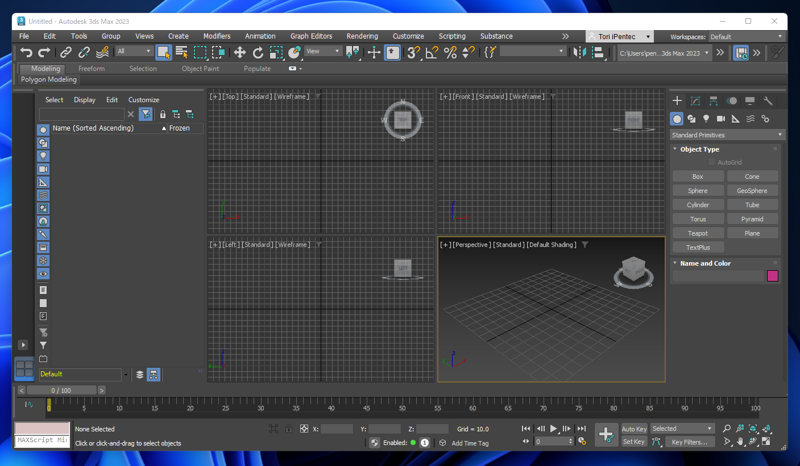Click the Play Animation button
The width and height of the screenshot is (800, 466).
(x=553, y=429)
